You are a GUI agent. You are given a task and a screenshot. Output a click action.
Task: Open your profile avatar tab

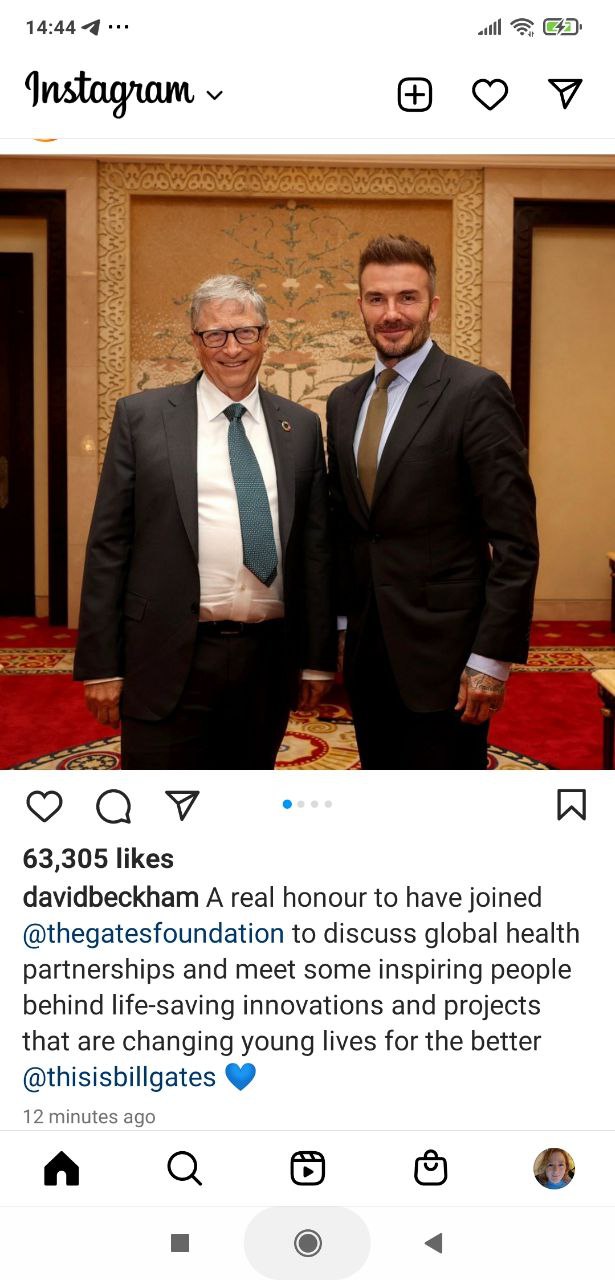pyautogui.click(x=554, y=1168)
